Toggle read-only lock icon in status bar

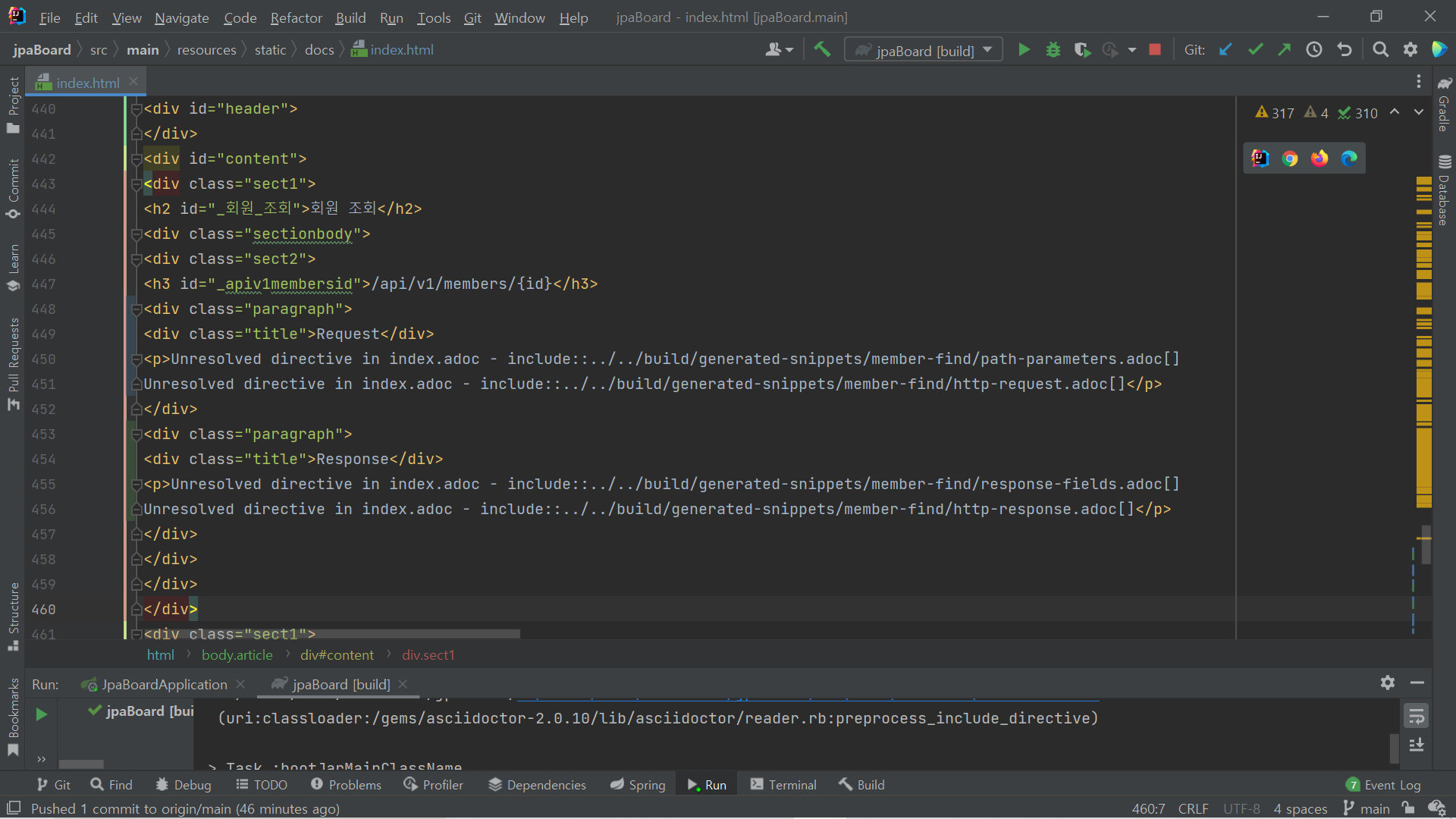coord(1408,808)
